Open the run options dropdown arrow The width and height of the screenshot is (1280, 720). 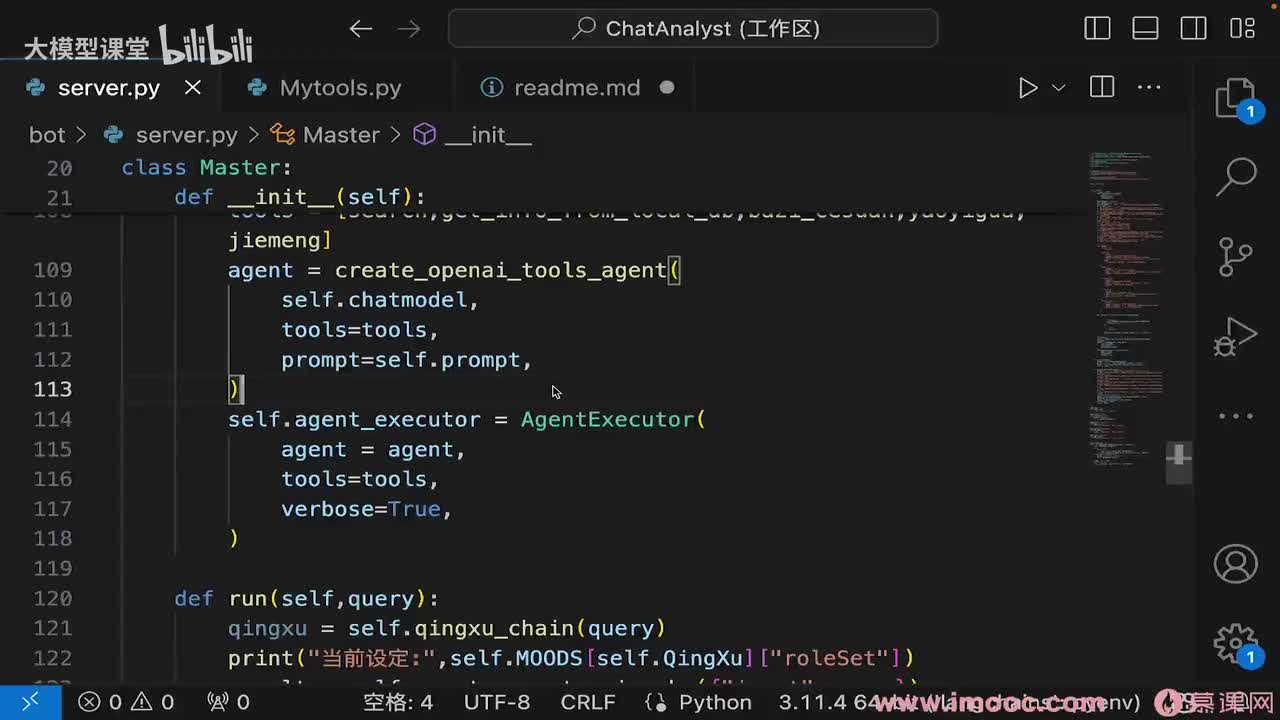tap(1059, 87)
